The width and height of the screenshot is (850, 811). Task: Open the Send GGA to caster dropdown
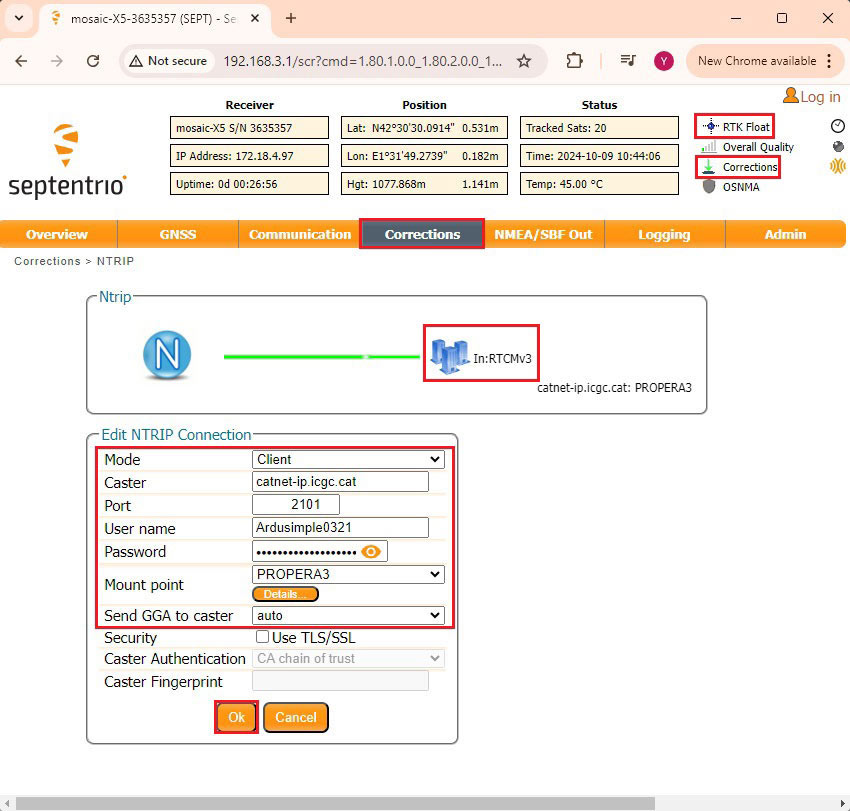click(x=348, y=616)
